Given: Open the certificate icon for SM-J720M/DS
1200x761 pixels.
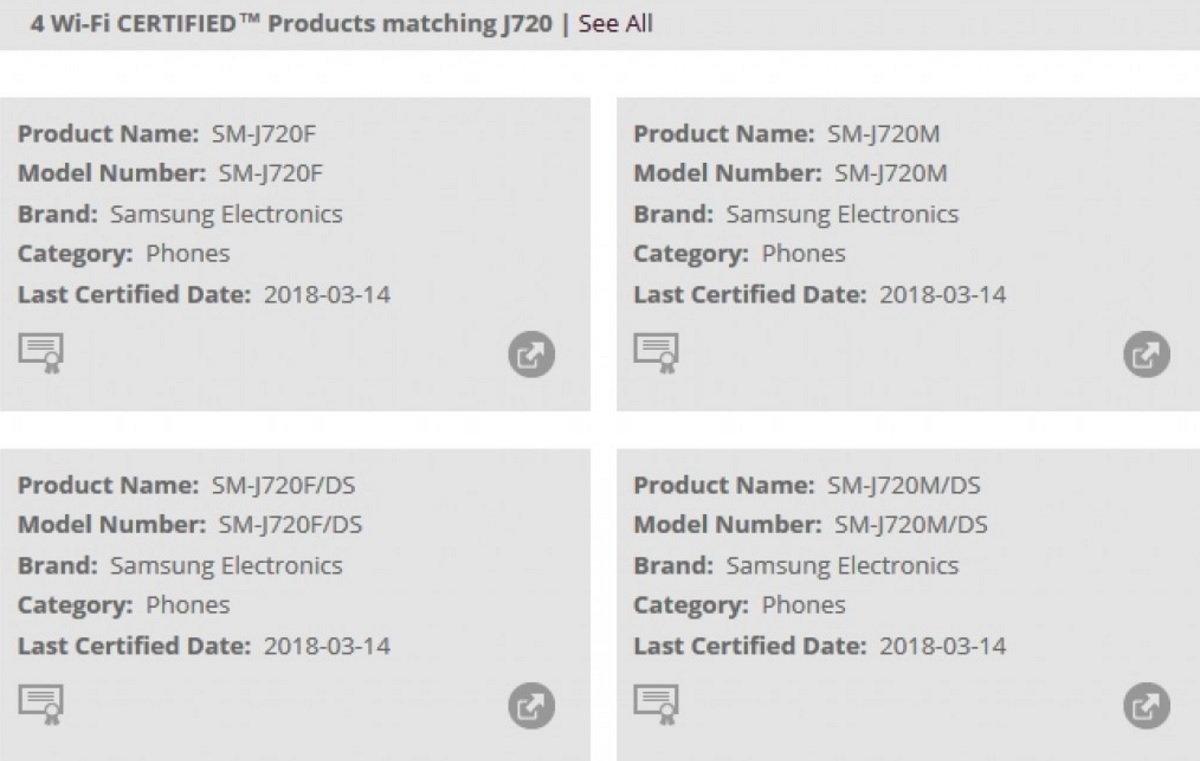Looking at the screenshot, I should (657, 704).
